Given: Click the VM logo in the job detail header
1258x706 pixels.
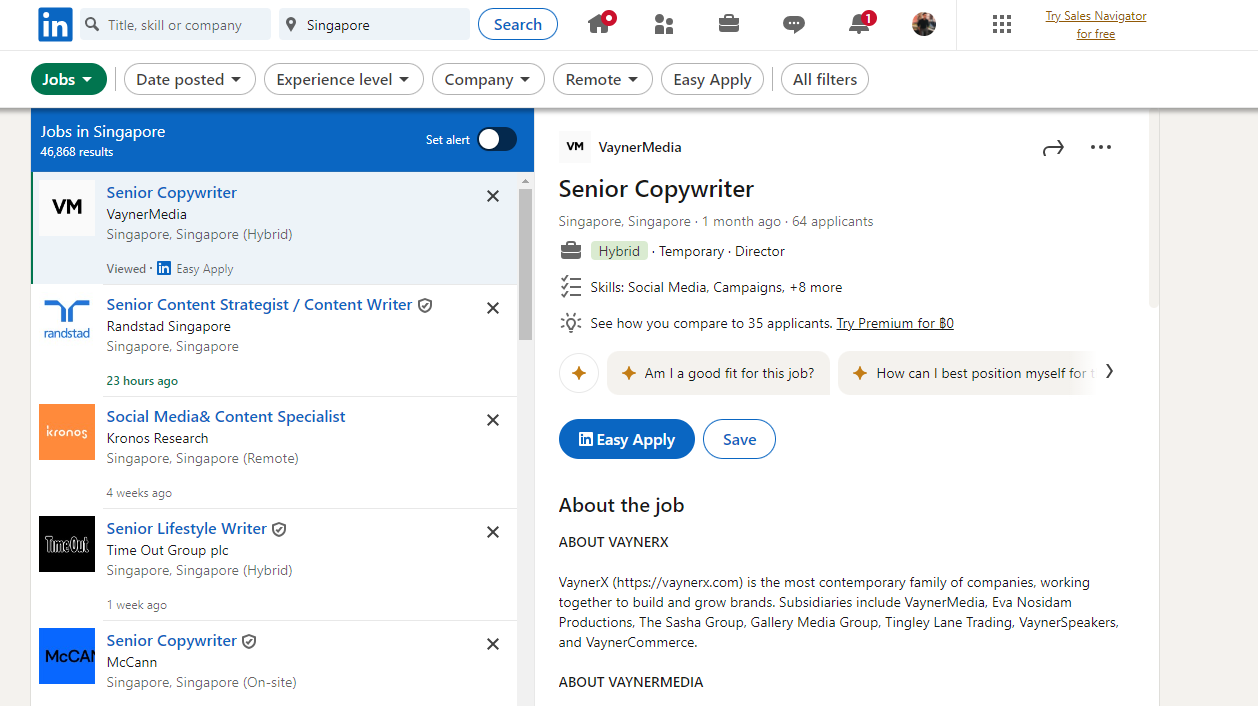Looking at the screenshot, I should (x=575, y=147).
